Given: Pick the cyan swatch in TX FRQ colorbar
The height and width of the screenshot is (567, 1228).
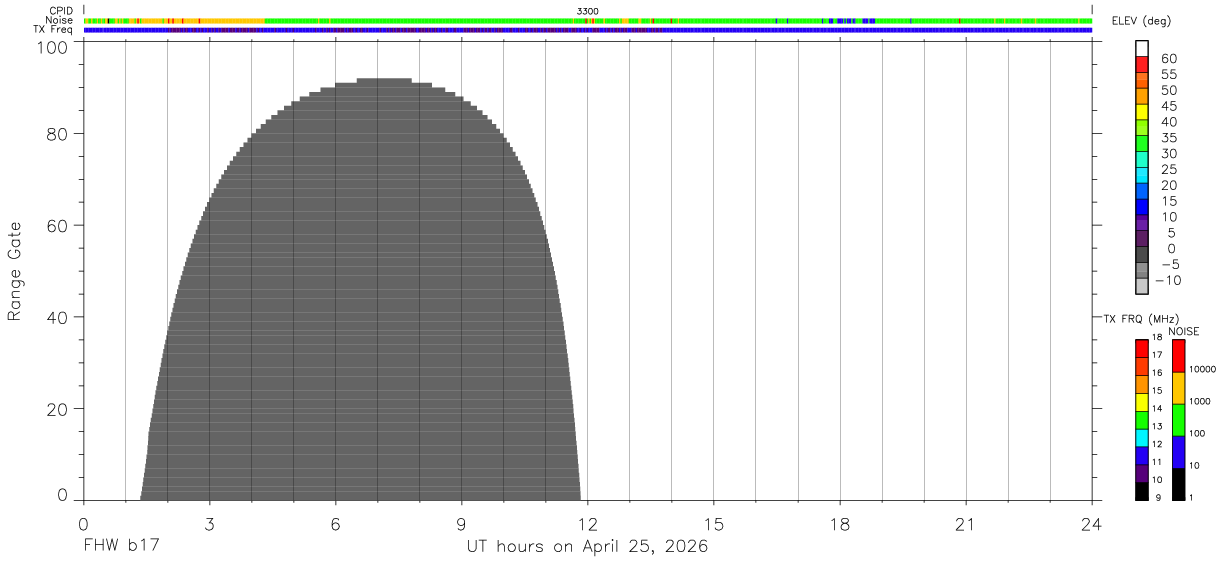Looking at the screenshot, I should tap(1142, 438).
